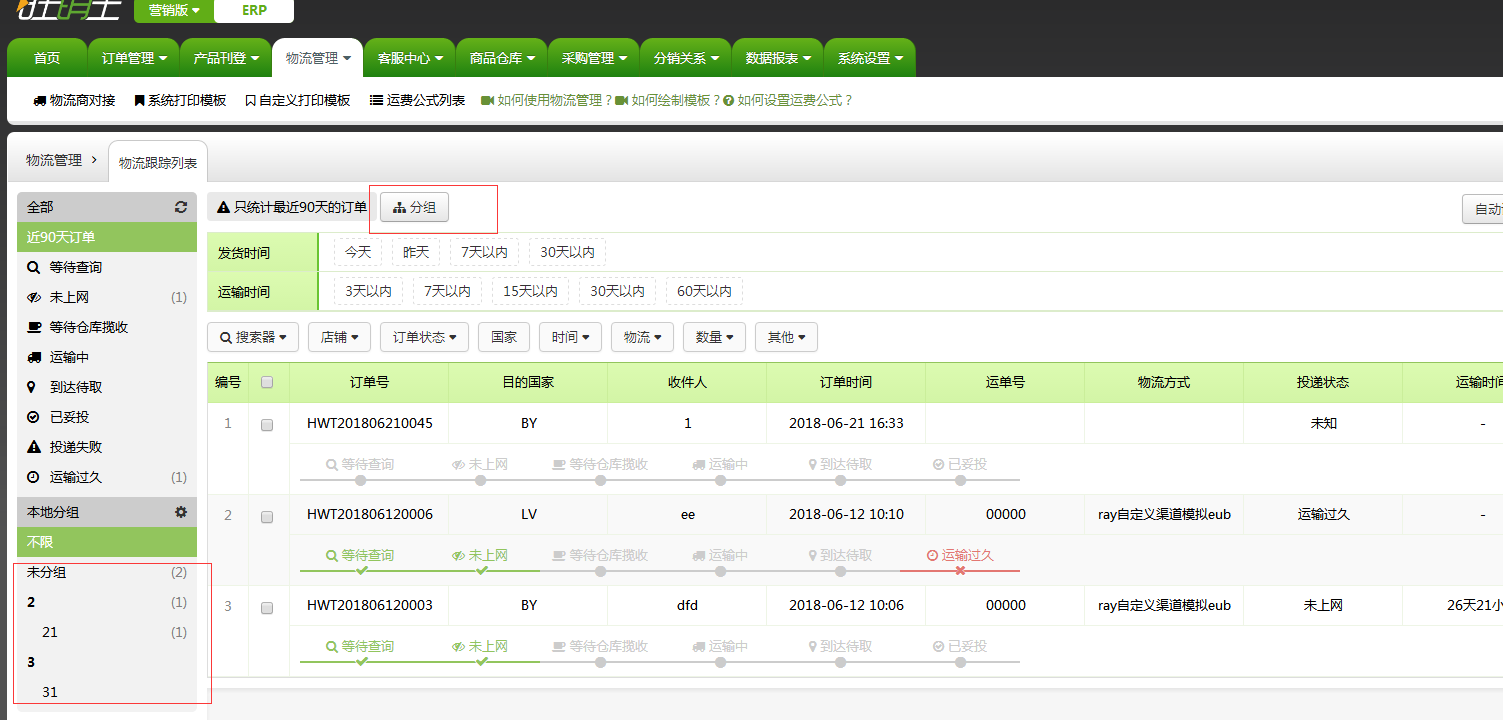
Task: Check the box for order HWT201806120006
Action: tap(267, 517)
